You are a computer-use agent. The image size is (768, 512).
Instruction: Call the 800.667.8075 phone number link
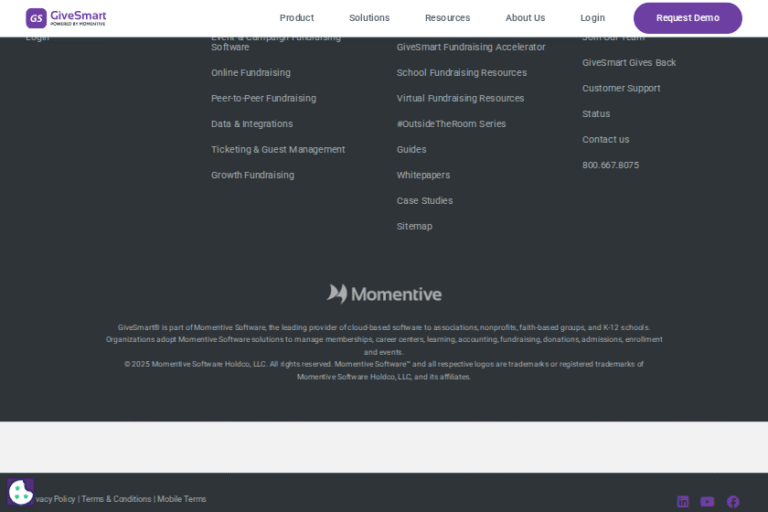click(610, 166)
